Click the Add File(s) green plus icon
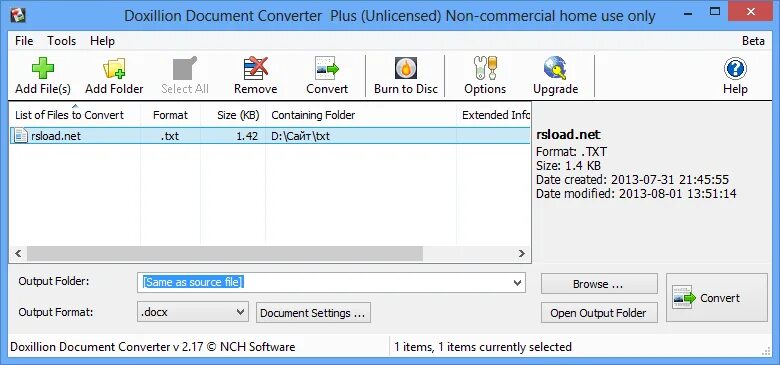 tap(43, 68)
